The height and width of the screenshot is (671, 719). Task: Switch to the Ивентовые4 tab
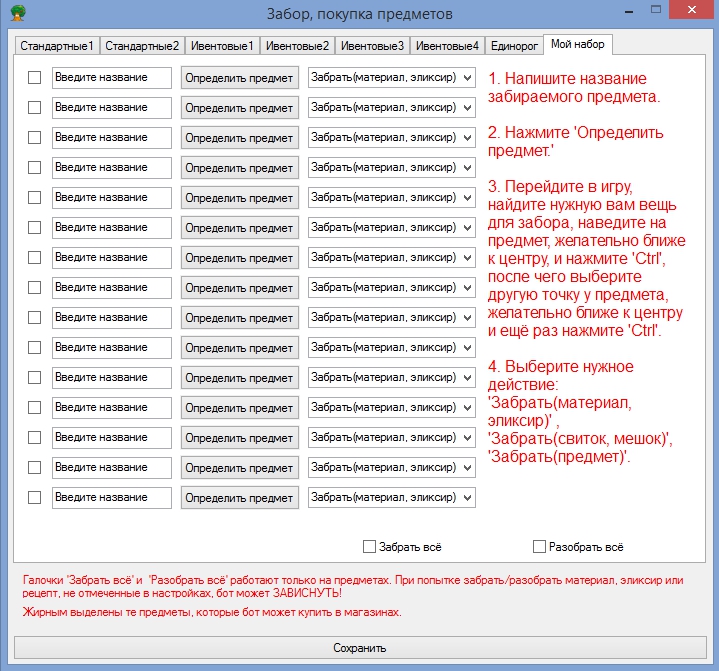[448, 46]
